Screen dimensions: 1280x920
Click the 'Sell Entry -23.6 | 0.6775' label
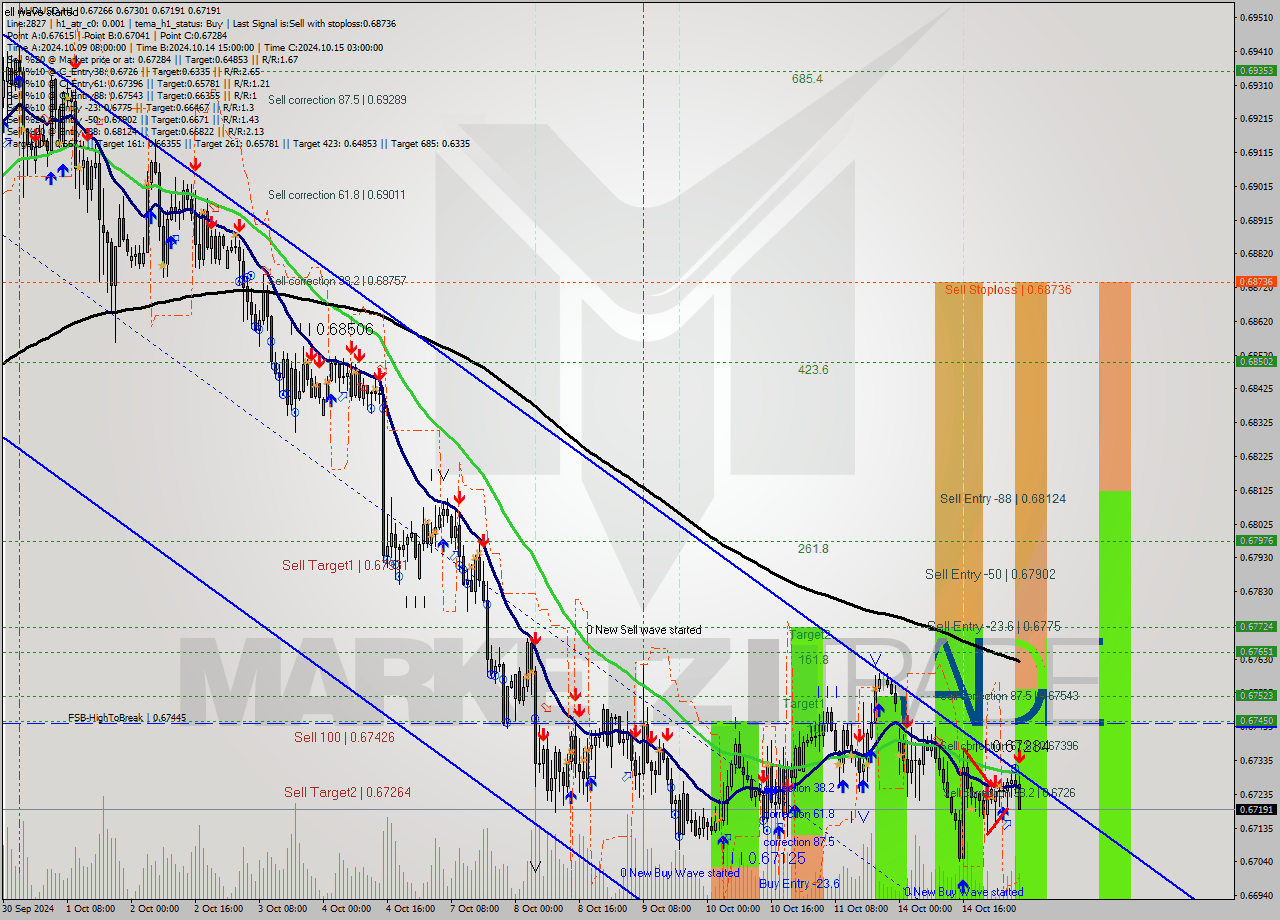[994, 626]
